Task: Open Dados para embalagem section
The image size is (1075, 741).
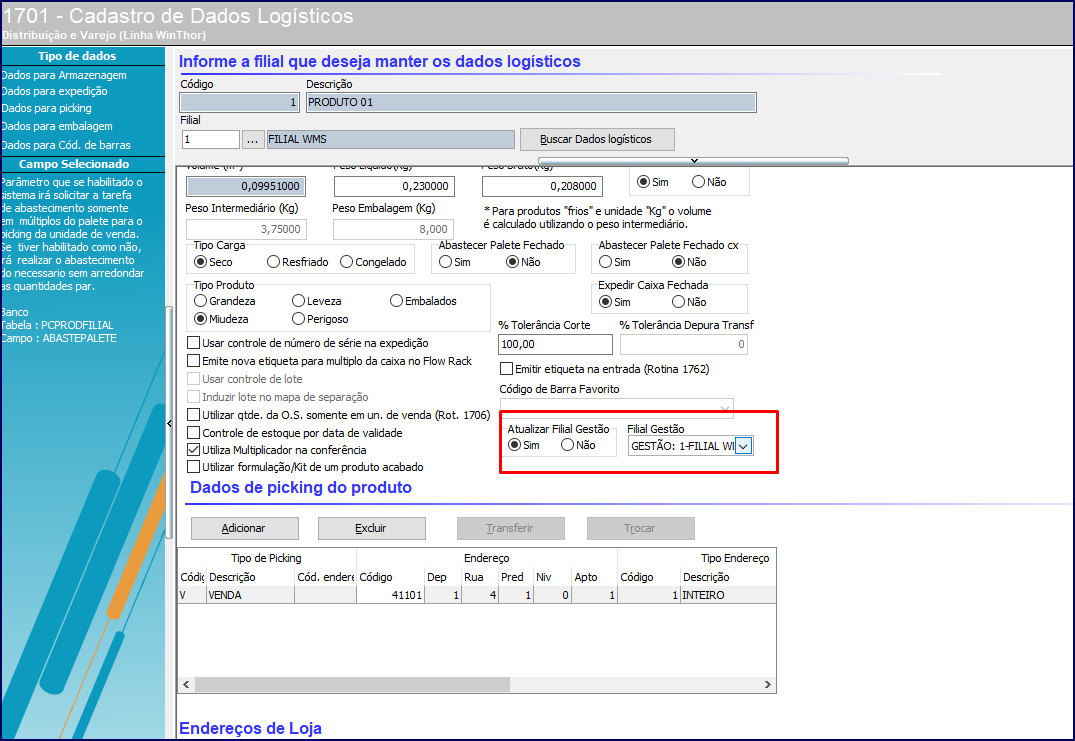Action: tap(57, 126)
